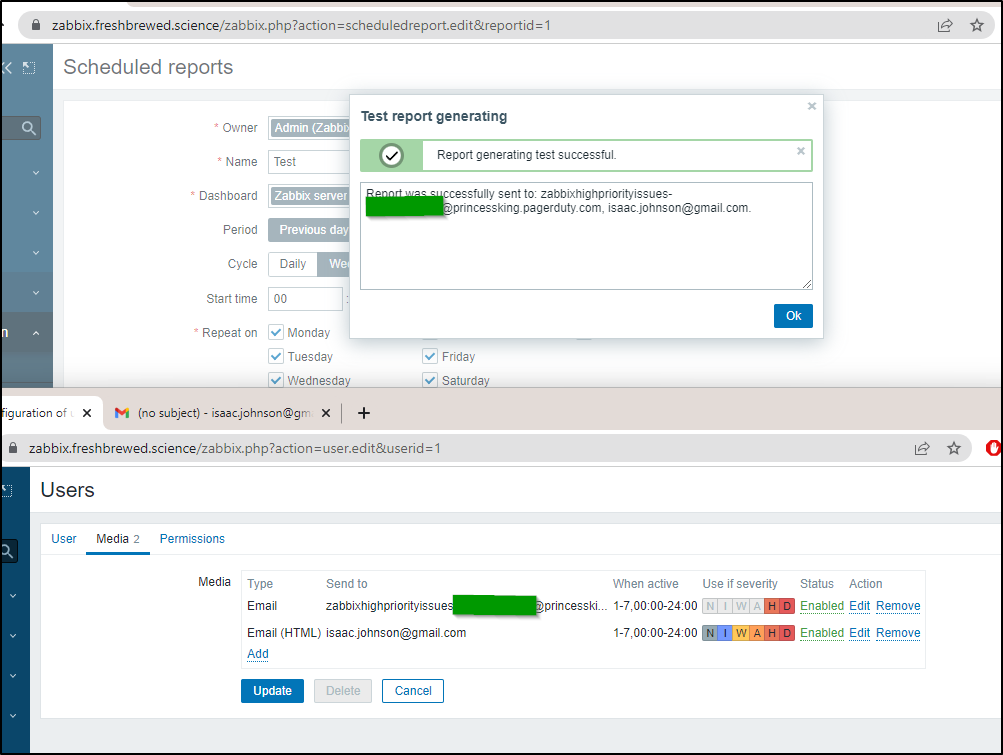Click the report result text area
This screenshot has height=755, width=1003.
click(x=586, y=236)
